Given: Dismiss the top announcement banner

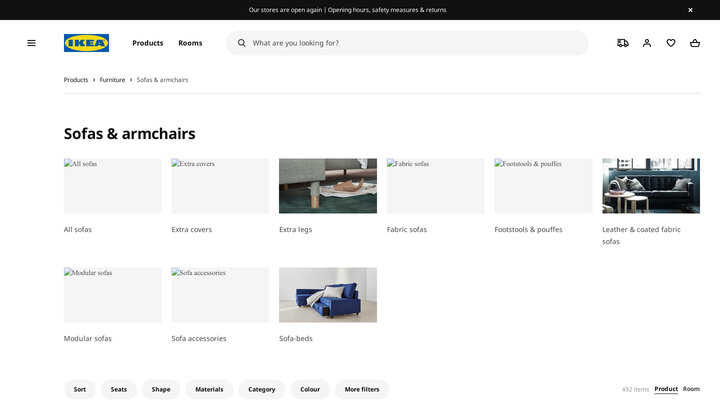Looking at the screenshot, I should pyautogui.click(x=690, y=10).
